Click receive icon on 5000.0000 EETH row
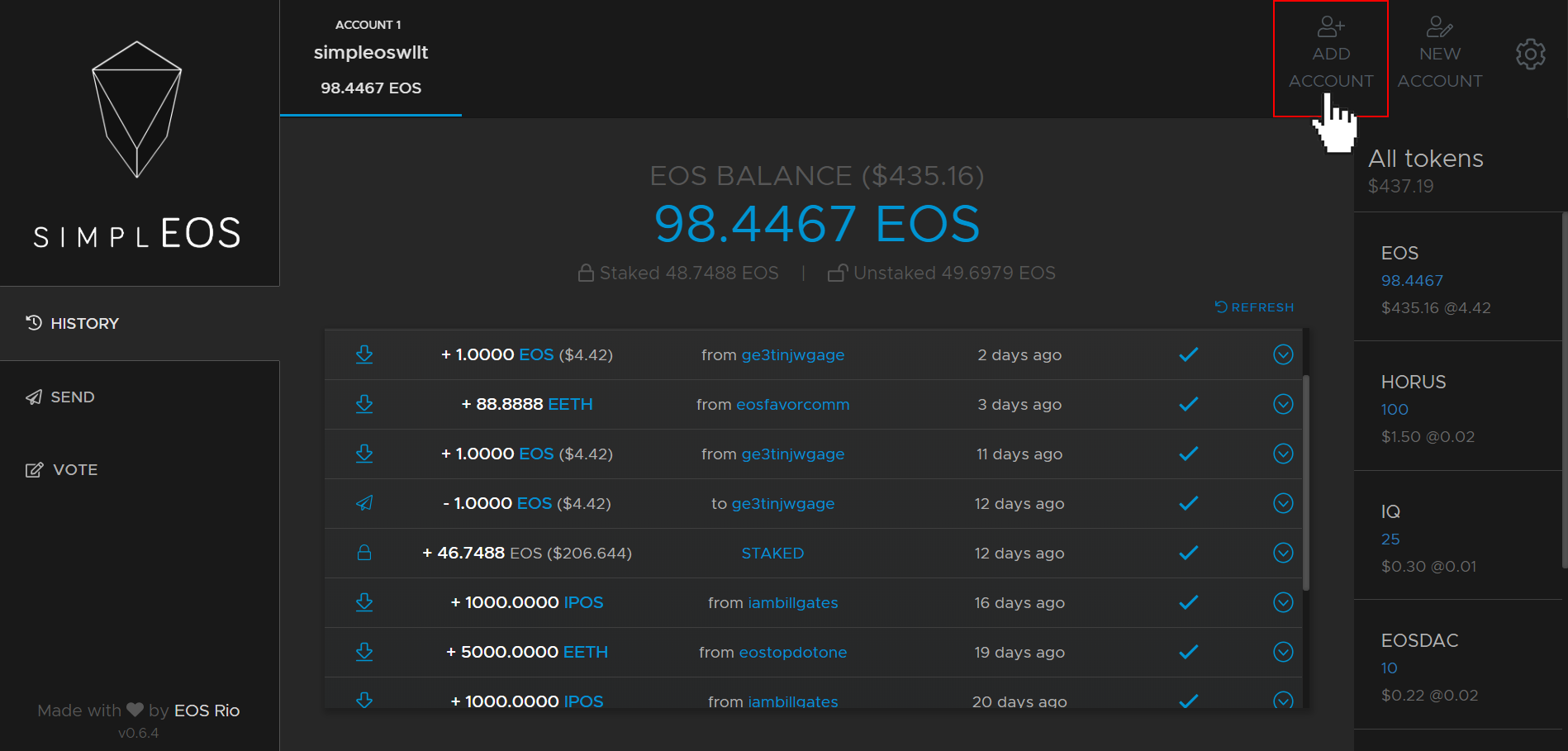This screenshot has width=1568, height=751. [x=364, y=652]
